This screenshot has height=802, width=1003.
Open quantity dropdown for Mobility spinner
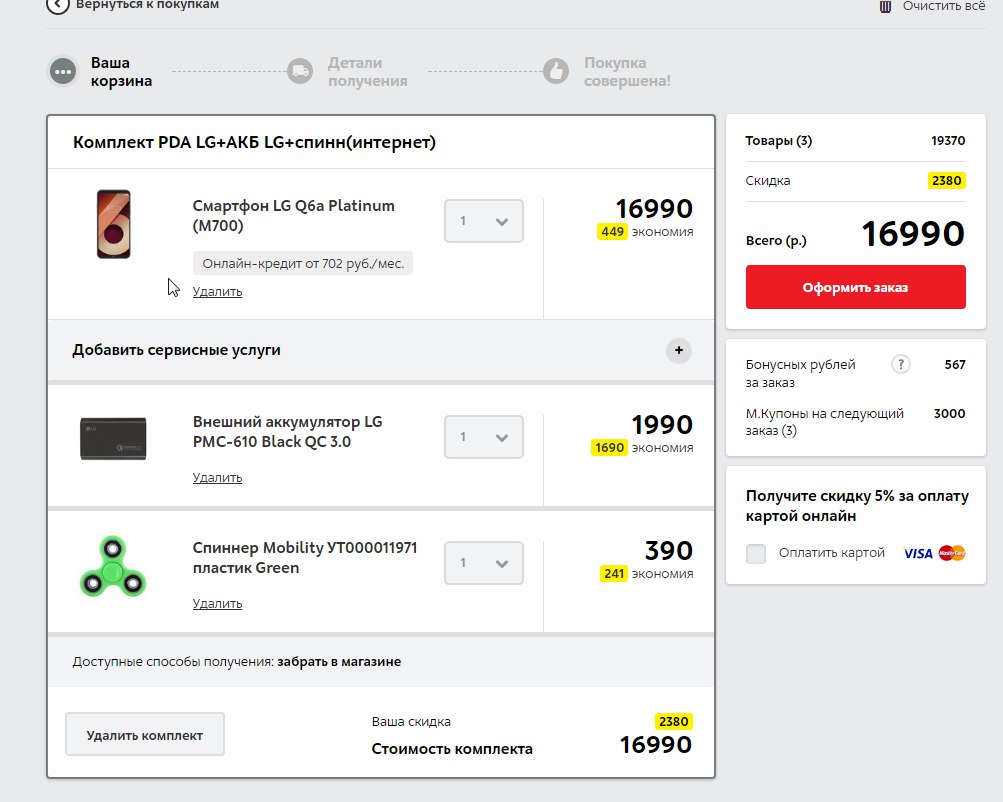(484, 563)
